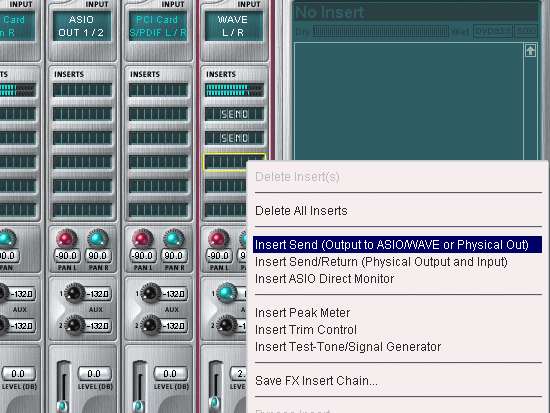This screenshot has width=550, height=413.
Task: Click INSERTS label on WAVE strip
Action: pos(221,74)
